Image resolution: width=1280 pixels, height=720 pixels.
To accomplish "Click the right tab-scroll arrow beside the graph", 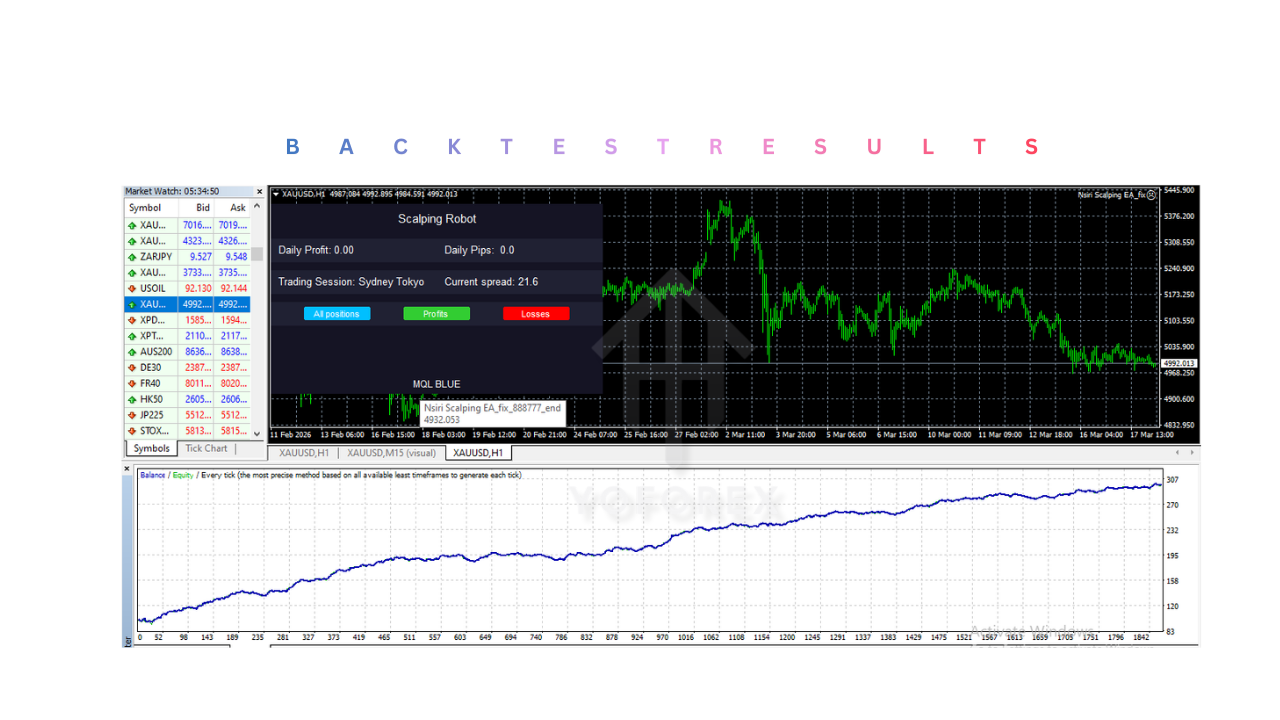I will pyautogui.click(x=1192, y=452).
